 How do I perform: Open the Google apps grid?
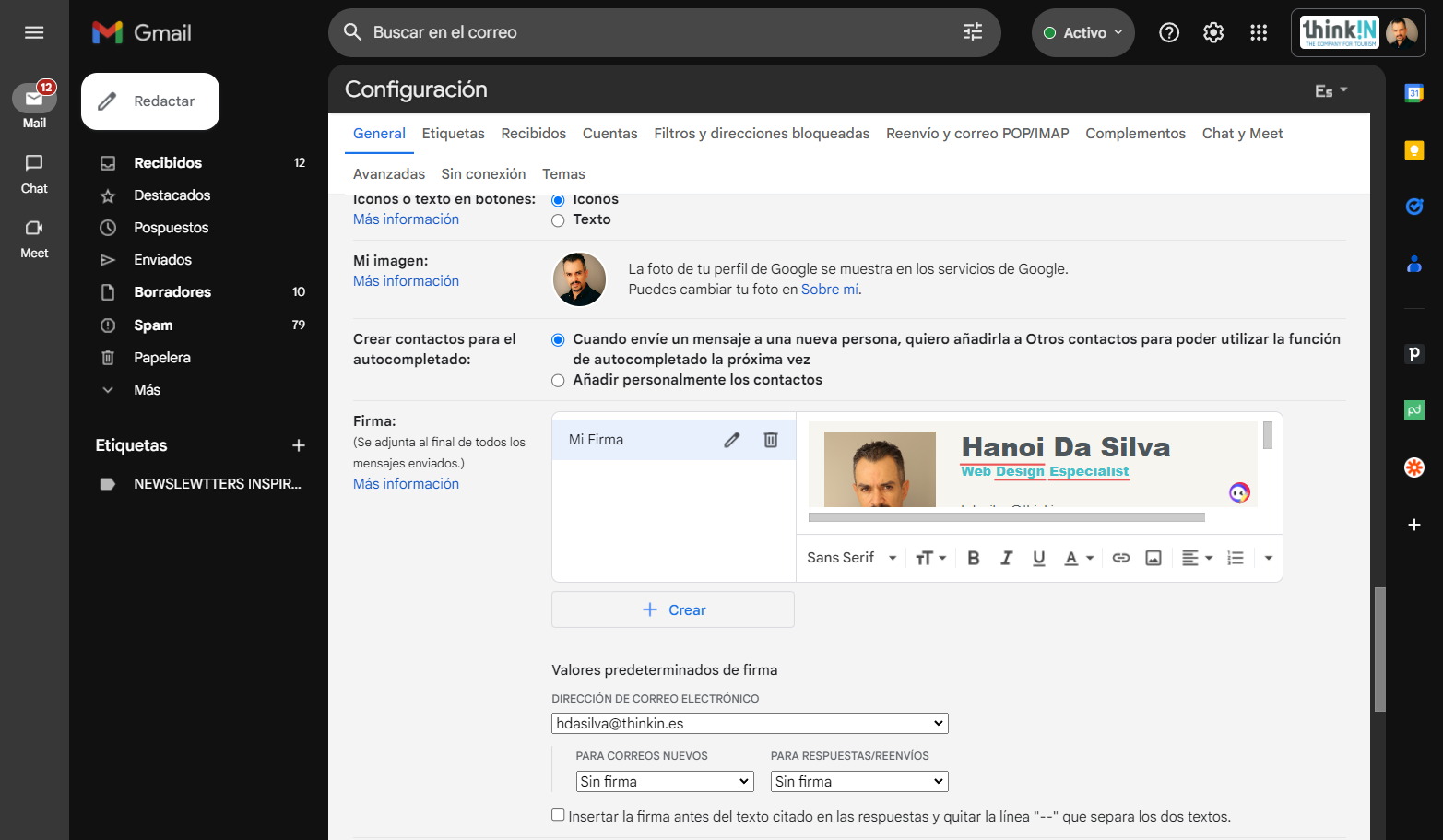click(1259, 32)
